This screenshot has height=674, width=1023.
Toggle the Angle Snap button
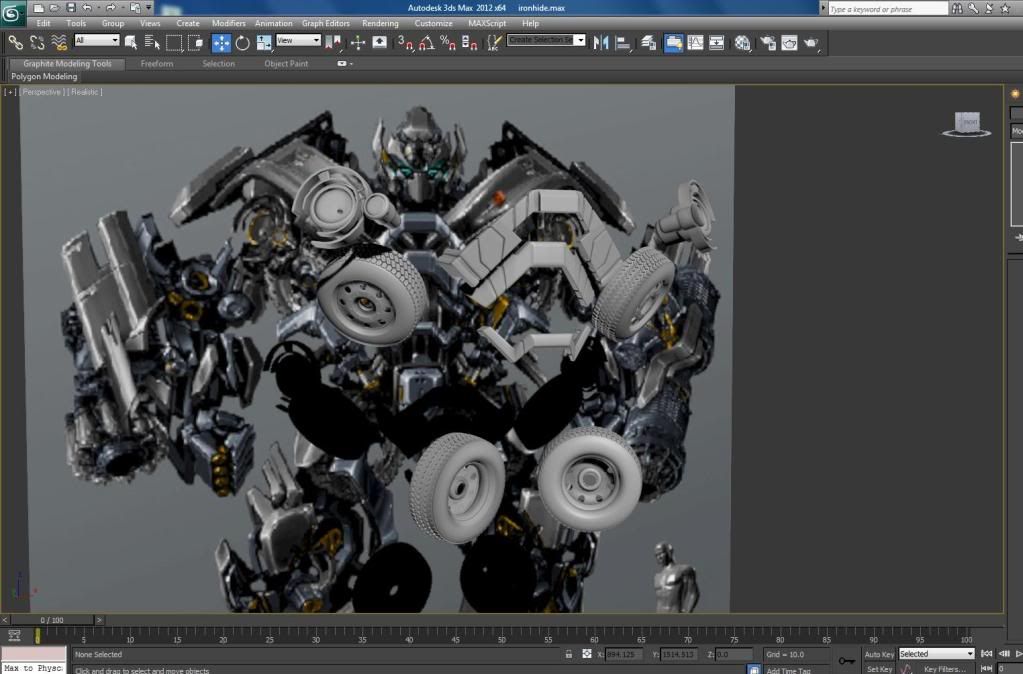(x=427, y=43)
